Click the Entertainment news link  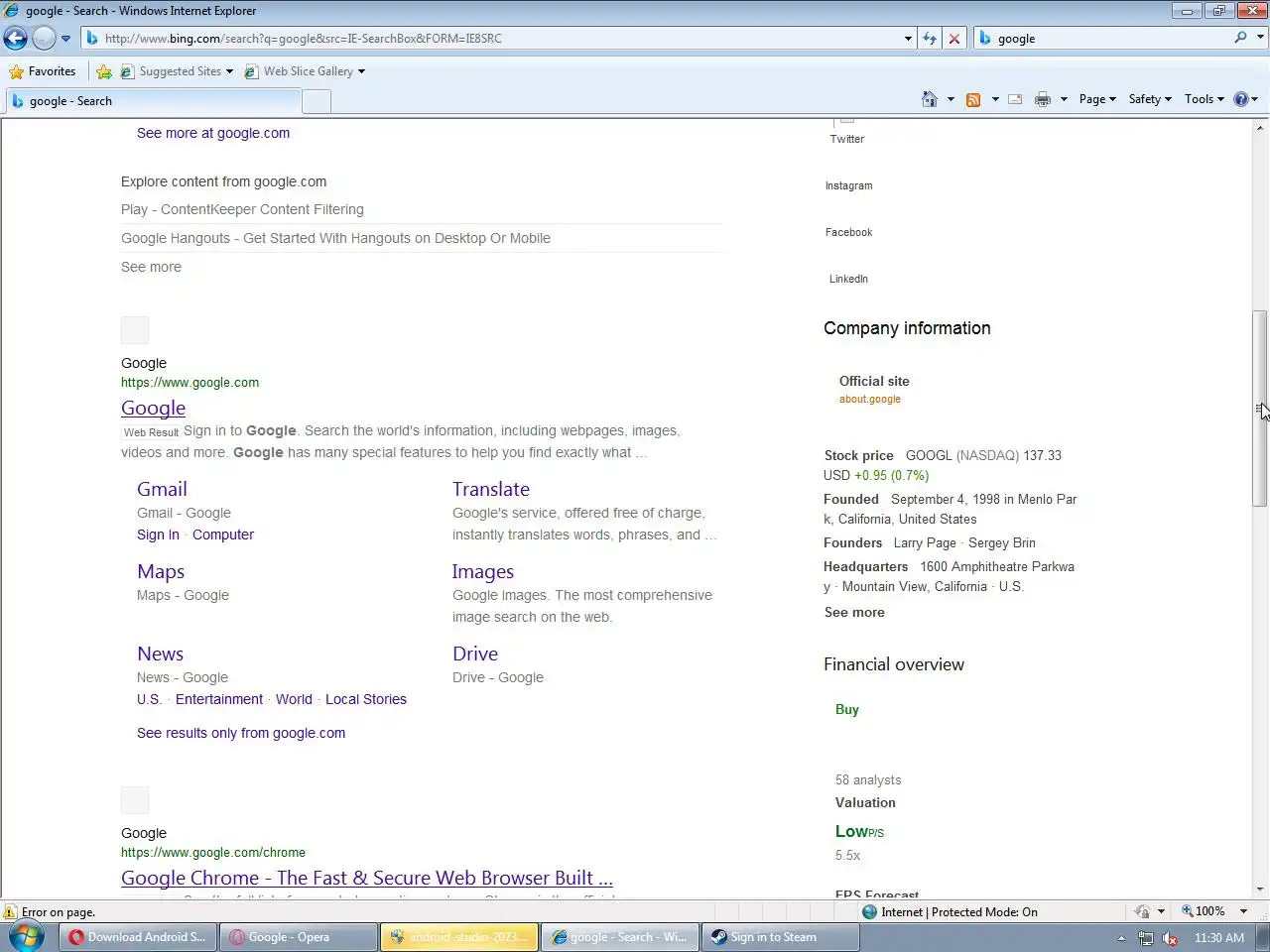[219, 699]
